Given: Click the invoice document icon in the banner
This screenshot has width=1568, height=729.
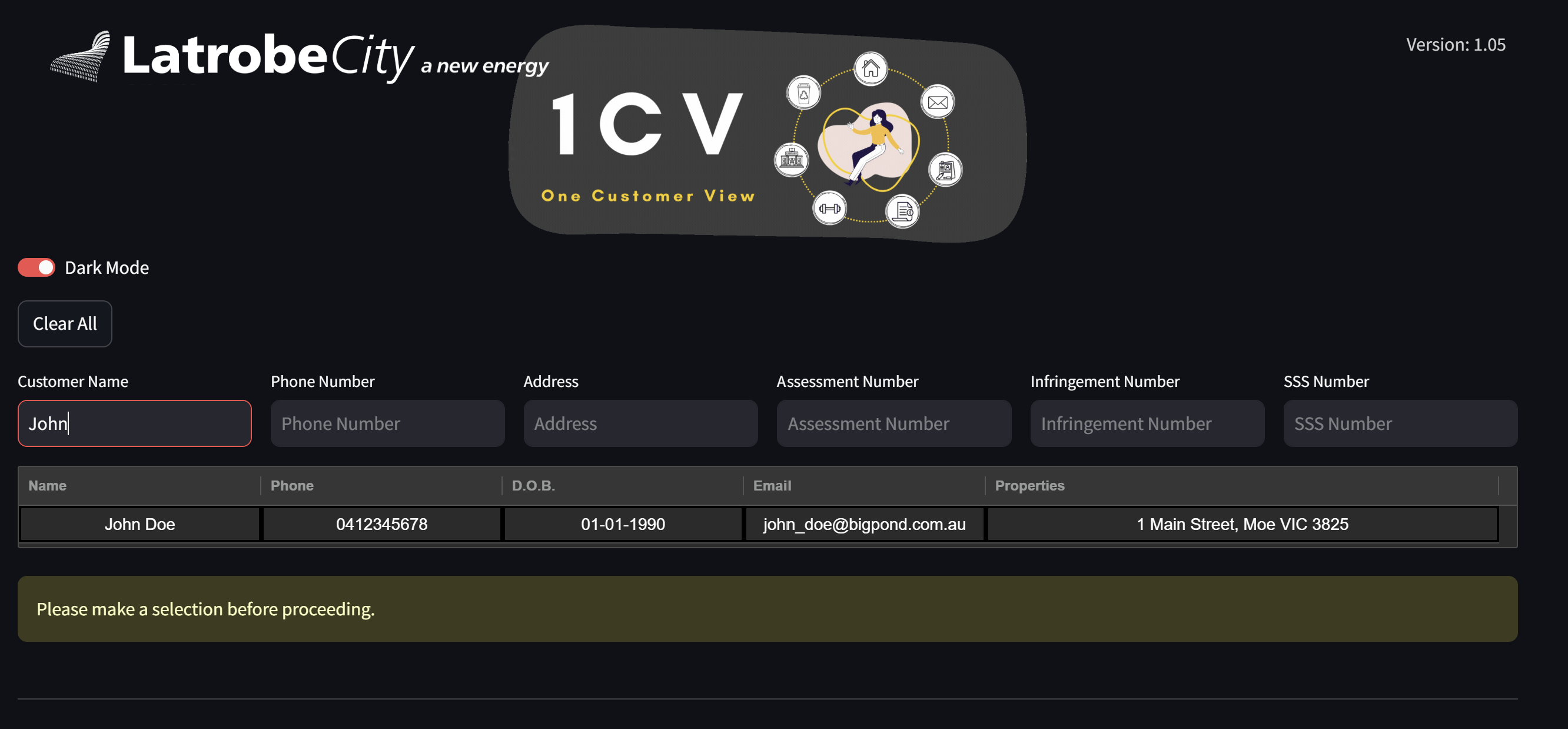Looking at the screenshot, I should (902, 211).
